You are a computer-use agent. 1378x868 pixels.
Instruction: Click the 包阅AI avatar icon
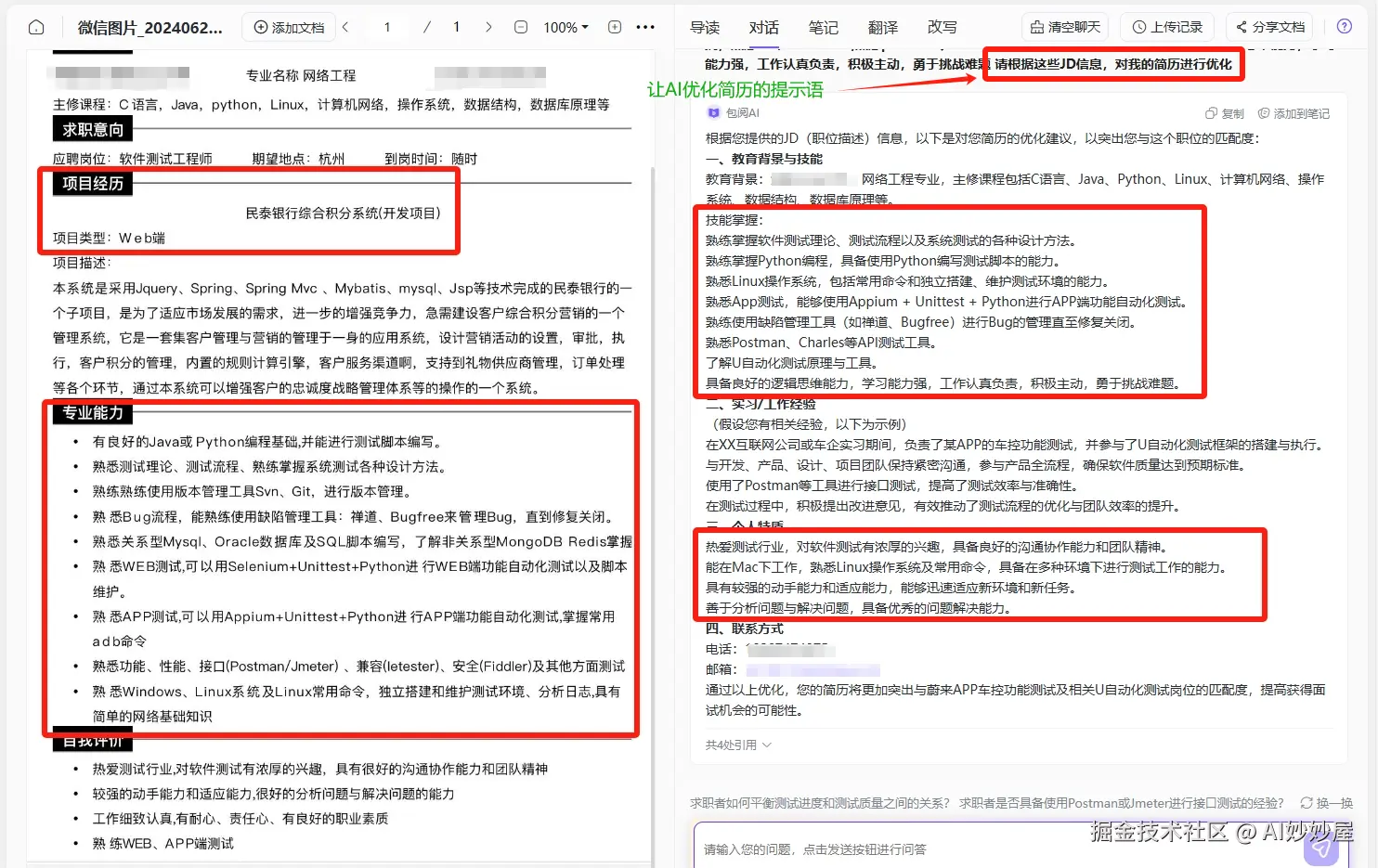[x=713, y=112]
